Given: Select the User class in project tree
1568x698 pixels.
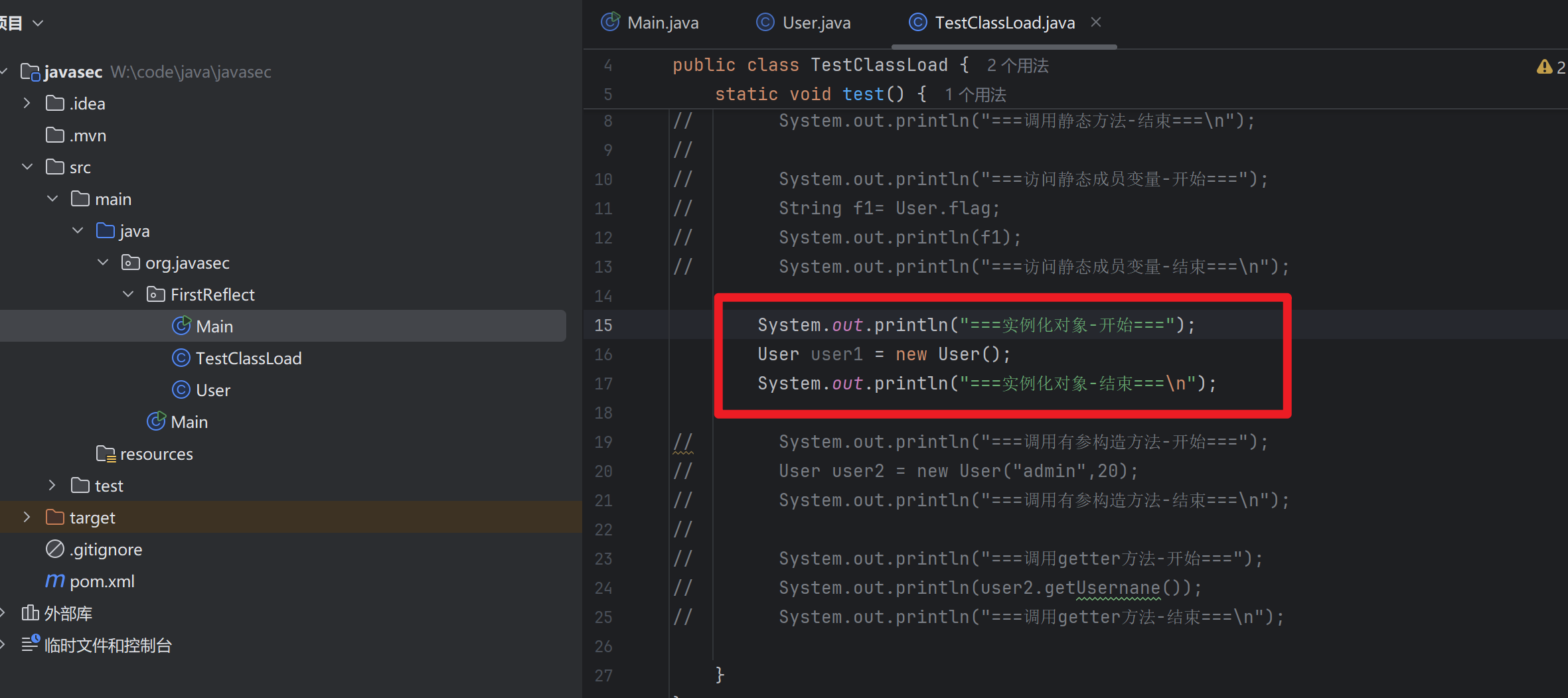Looking at the screenshot, I should 212,390.
